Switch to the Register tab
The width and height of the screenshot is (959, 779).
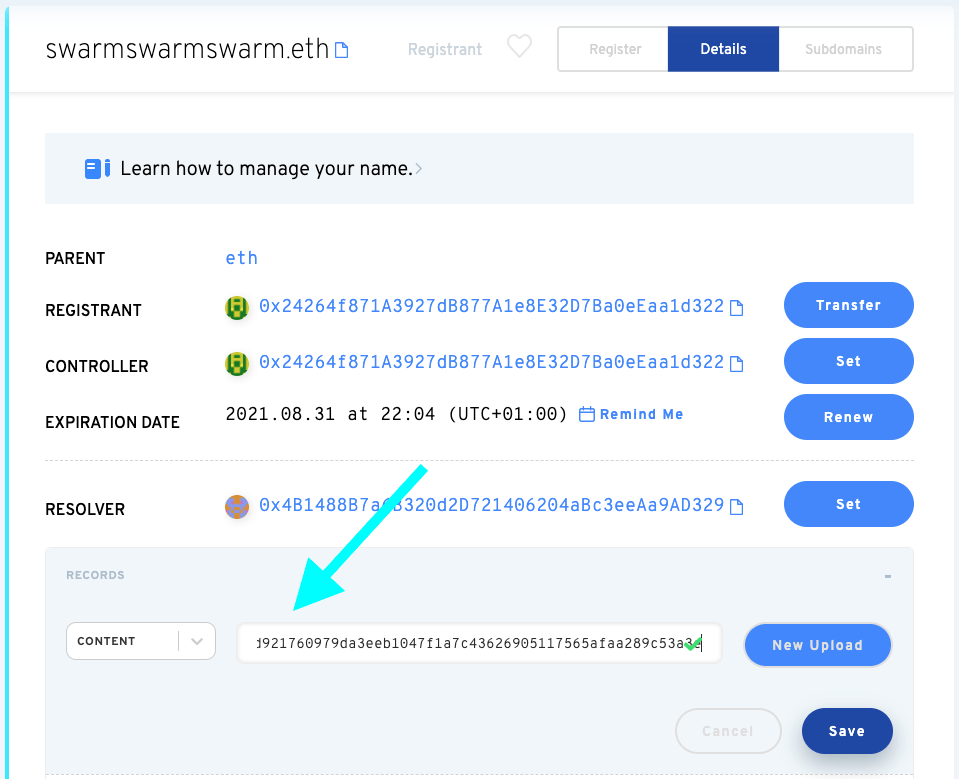click(614, 48)
